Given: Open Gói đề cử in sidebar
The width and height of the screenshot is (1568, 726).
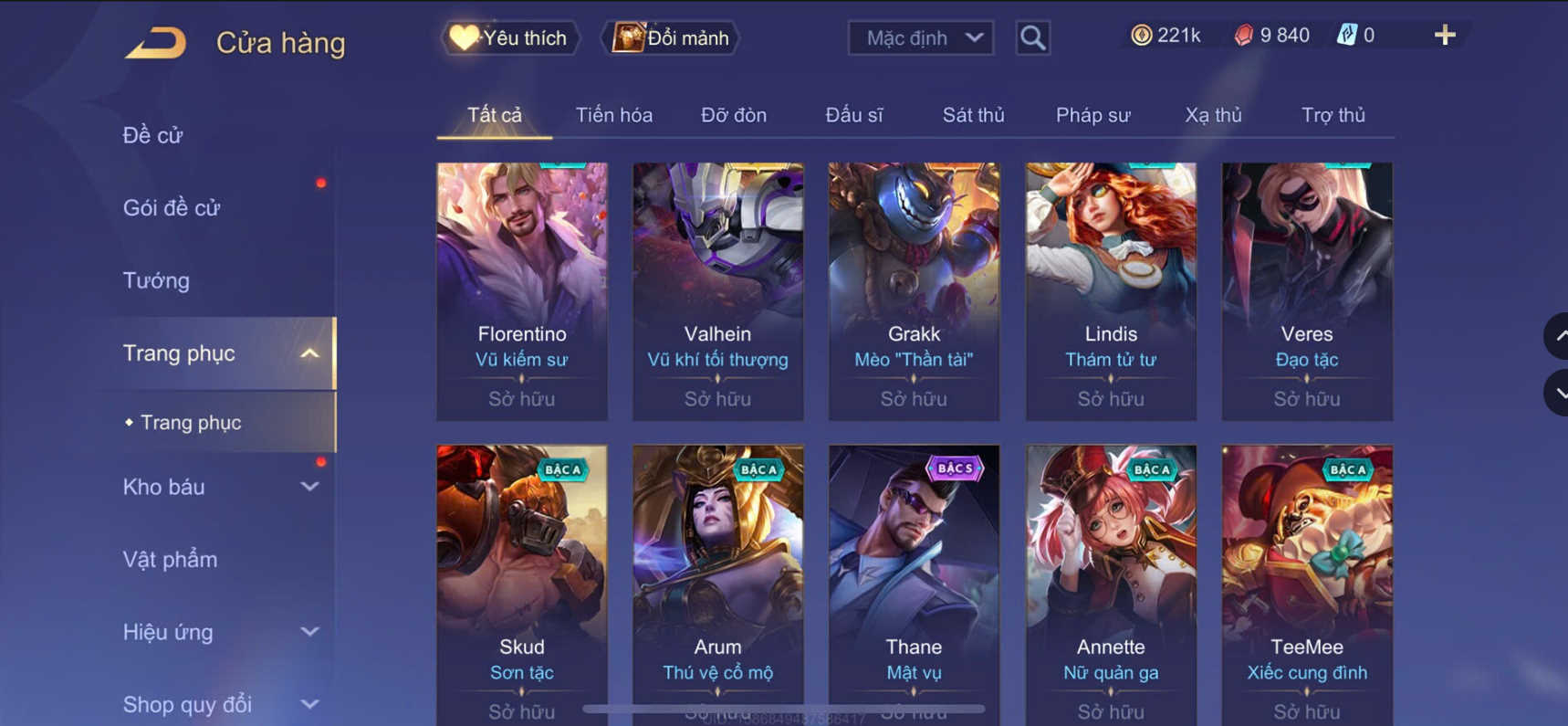Looking at the screenshot, I should pyautogui.click(x=172, y=208).
